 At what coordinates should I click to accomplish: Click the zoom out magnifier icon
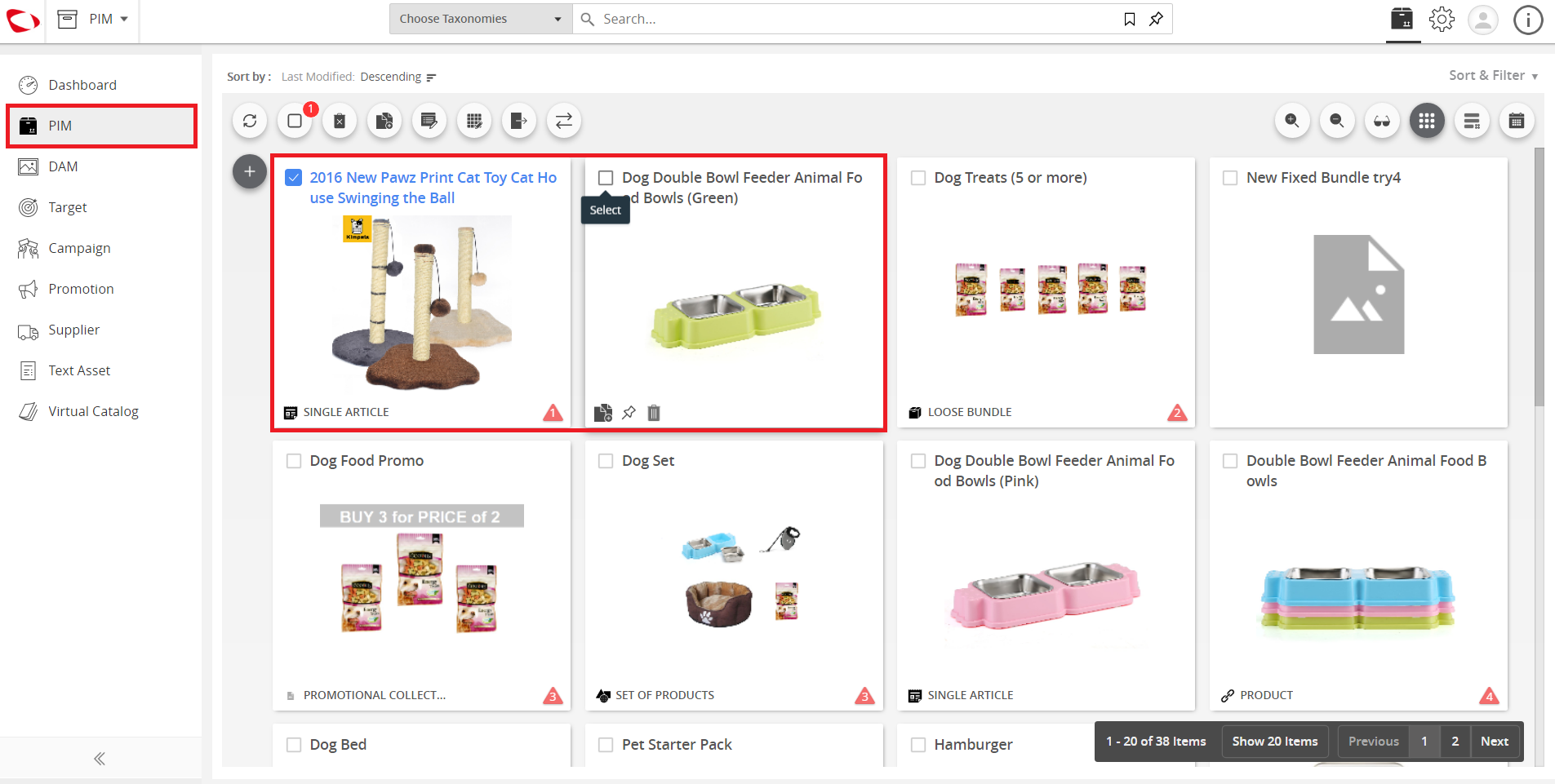pos(1337,121)
